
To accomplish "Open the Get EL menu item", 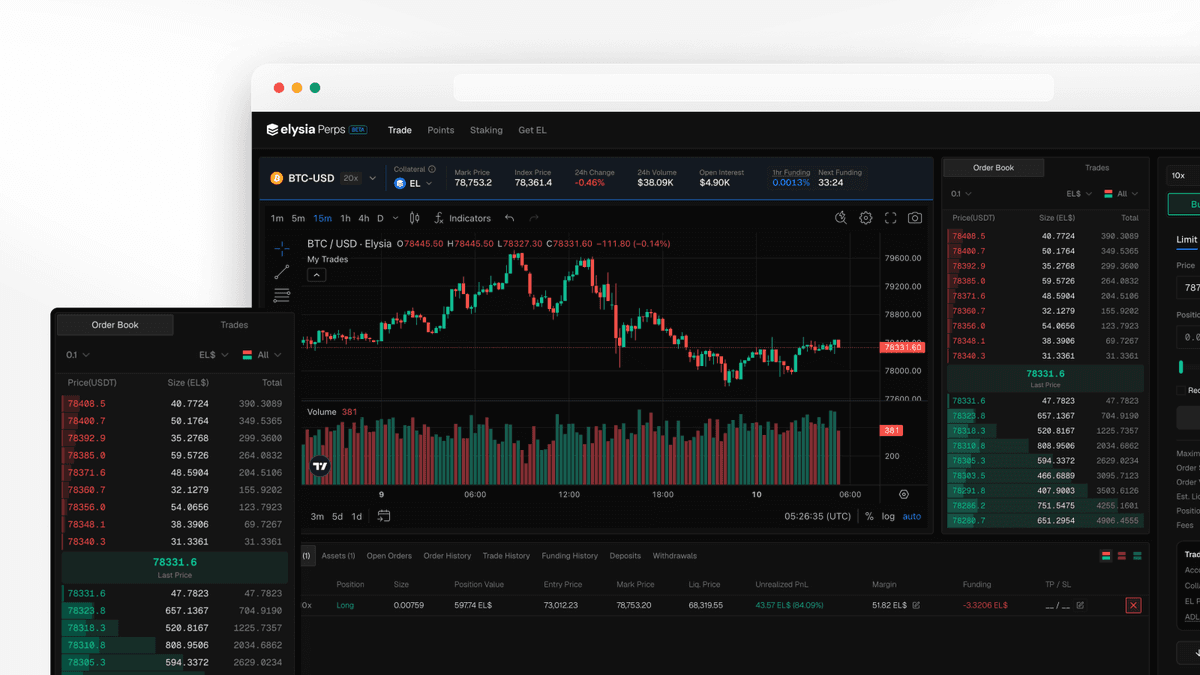I will tap(532, 130).
